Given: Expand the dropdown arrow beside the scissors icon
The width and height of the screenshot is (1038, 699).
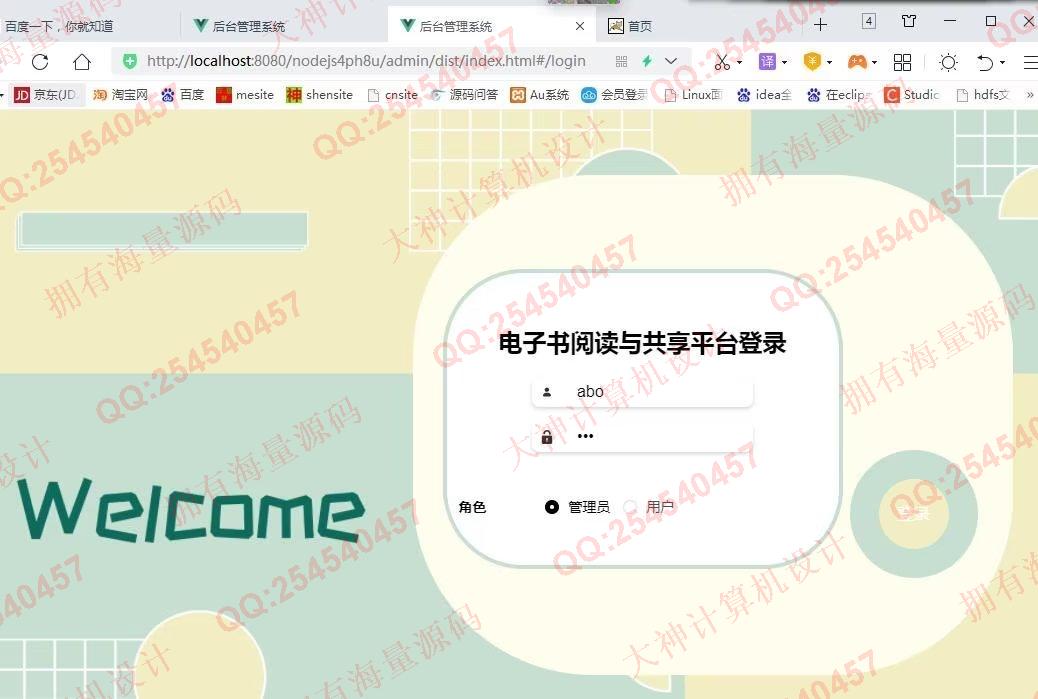Looking at the screenshot, I should (739, 62).
